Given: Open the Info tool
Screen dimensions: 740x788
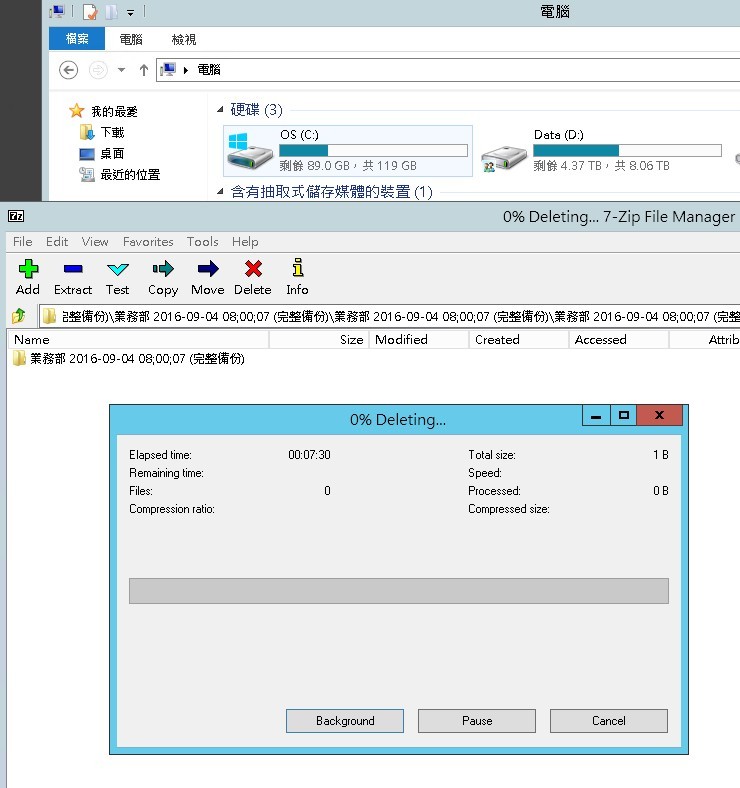Looking at the screenshot, I should pyautogui.click(x=298, y=268).
